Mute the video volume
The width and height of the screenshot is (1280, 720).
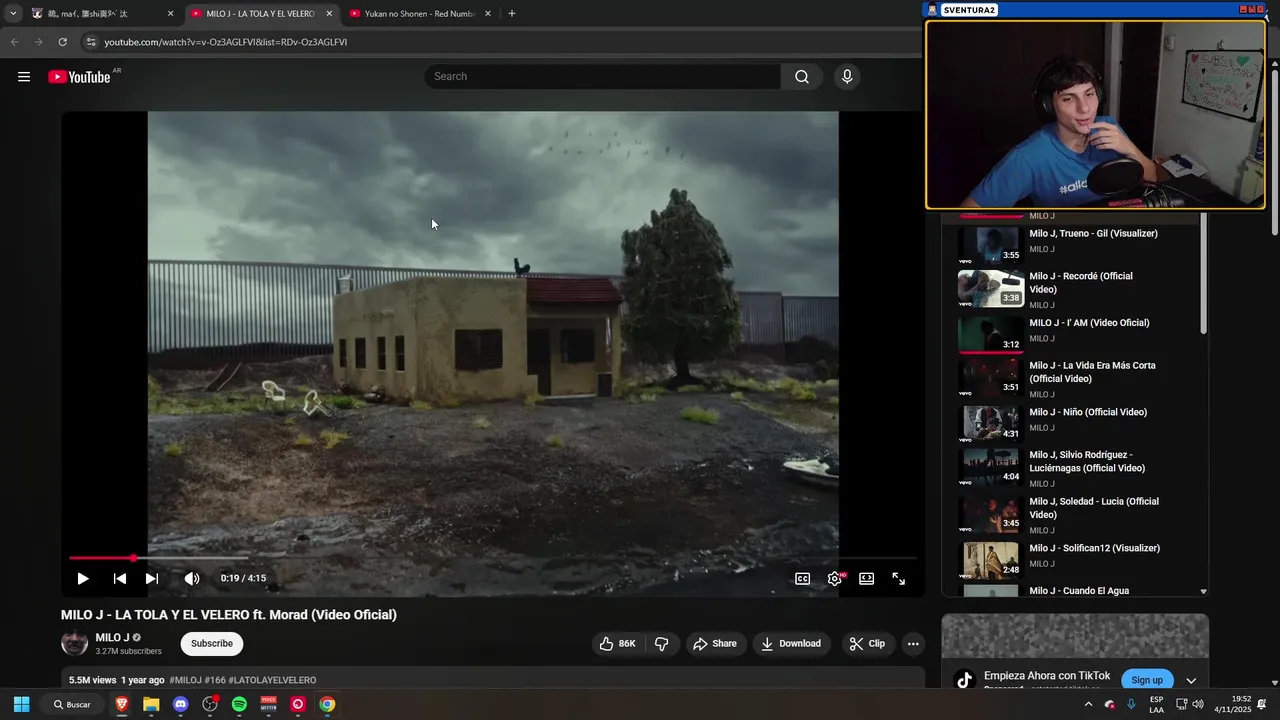192,578
